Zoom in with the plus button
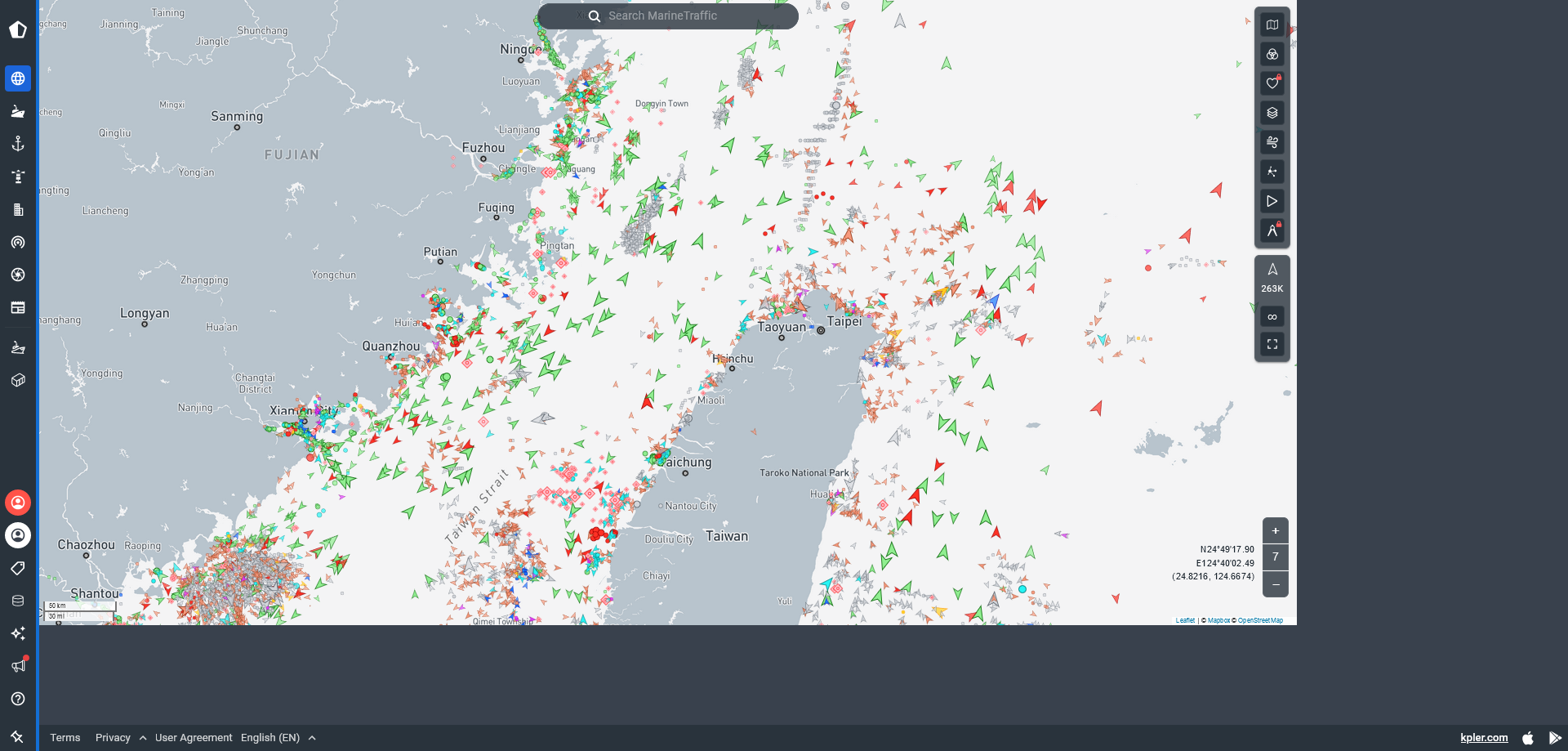This screenshot has height=751, width=1568. [x=1276, y=530]
